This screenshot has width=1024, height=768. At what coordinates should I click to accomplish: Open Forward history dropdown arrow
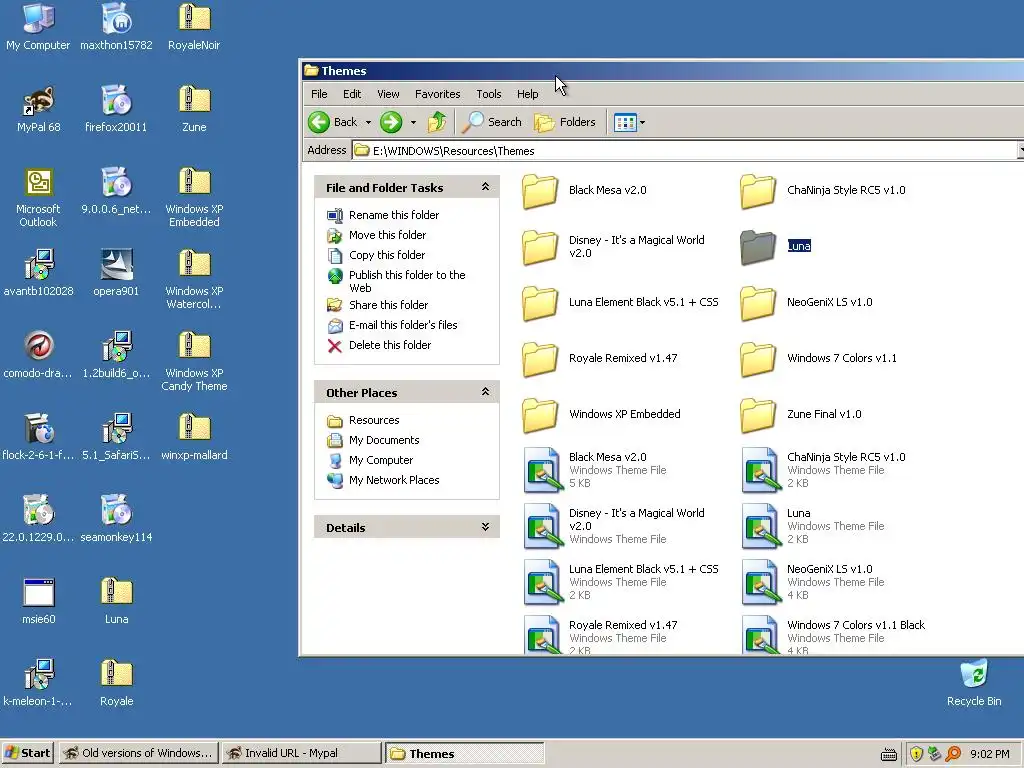(x=413, y=122)
